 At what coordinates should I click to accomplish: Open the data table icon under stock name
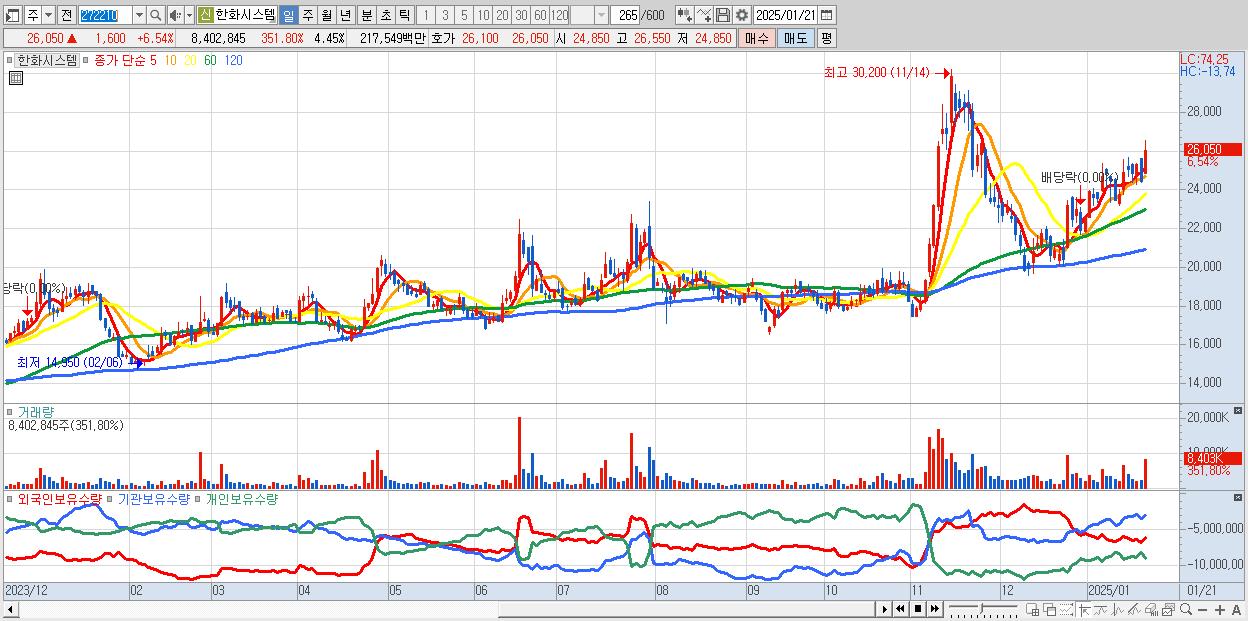tap(16, 77)
